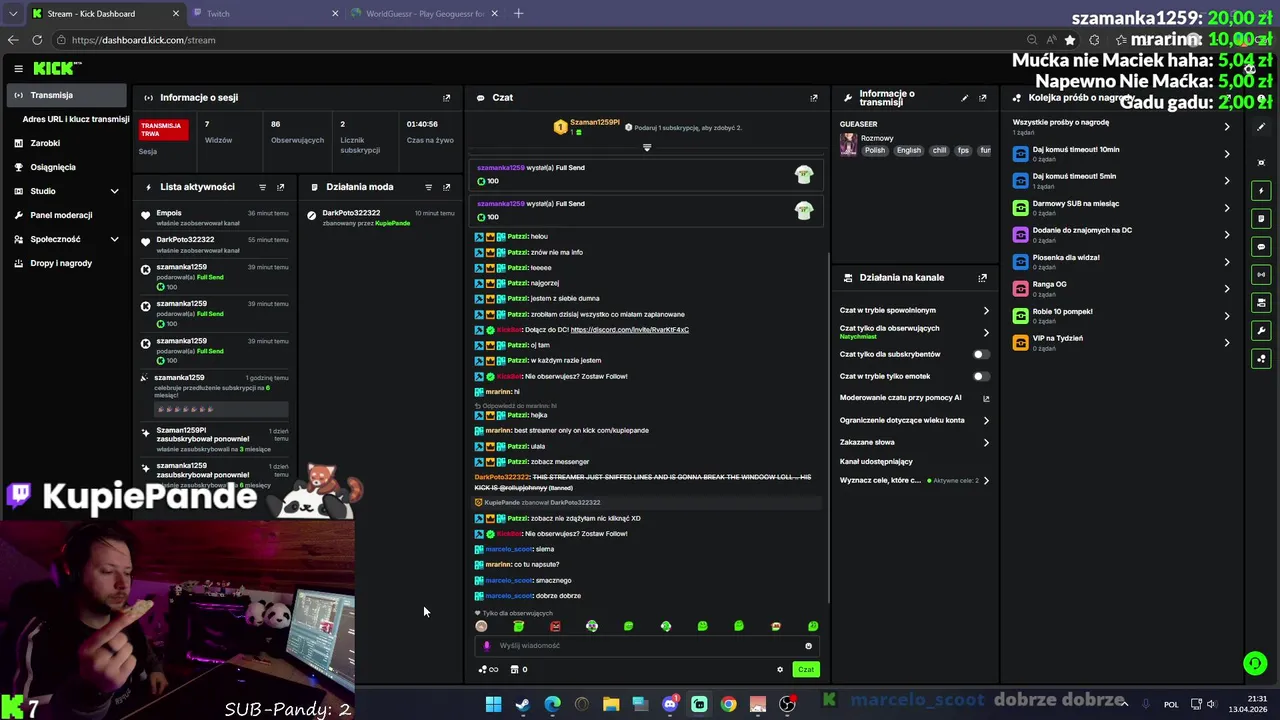Pop out the Czat panel
1280x720 pixels.
(813, 98)
